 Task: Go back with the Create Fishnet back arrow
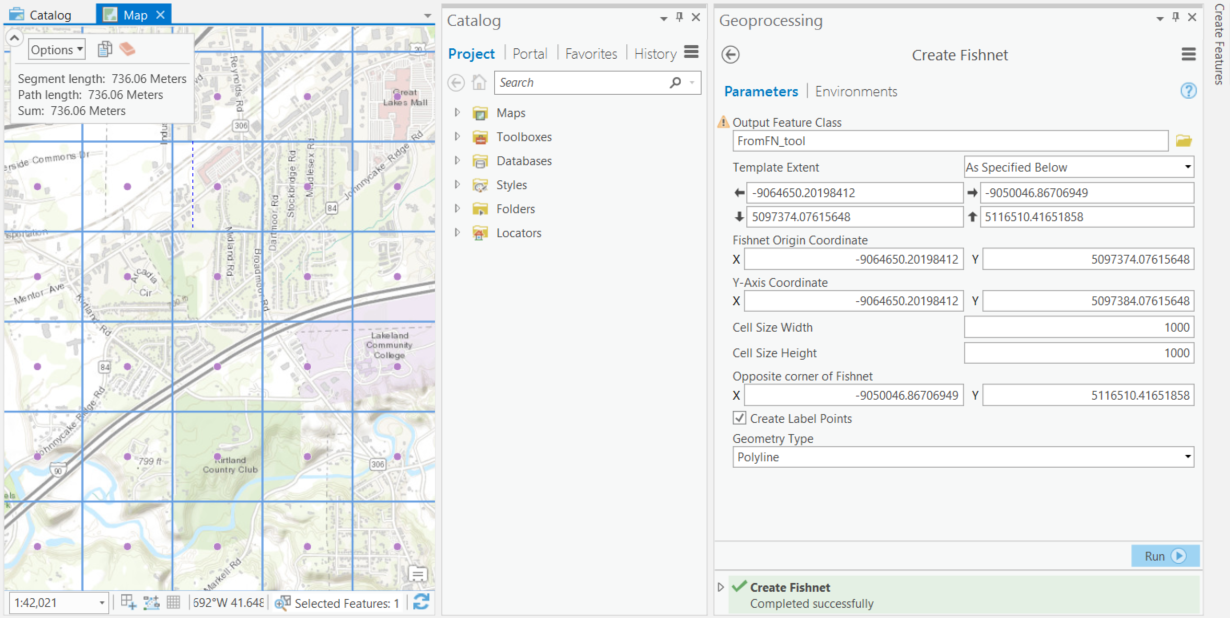[x=731, y=54]
